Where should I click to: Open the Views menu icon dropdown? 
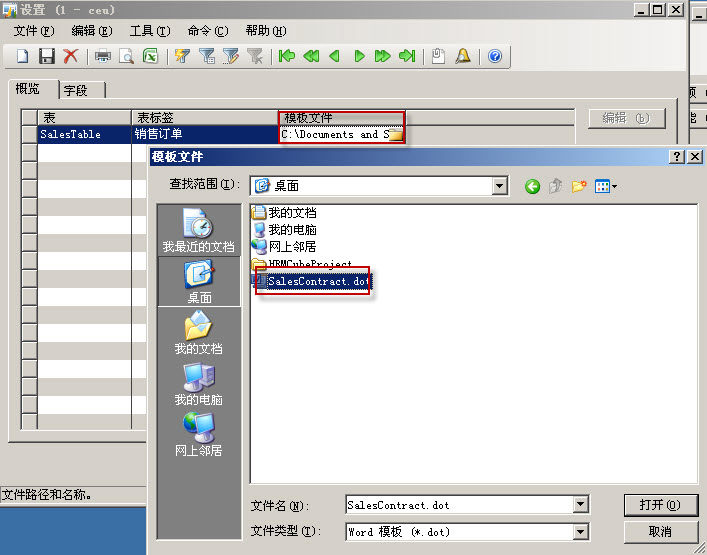coord(606,186)
